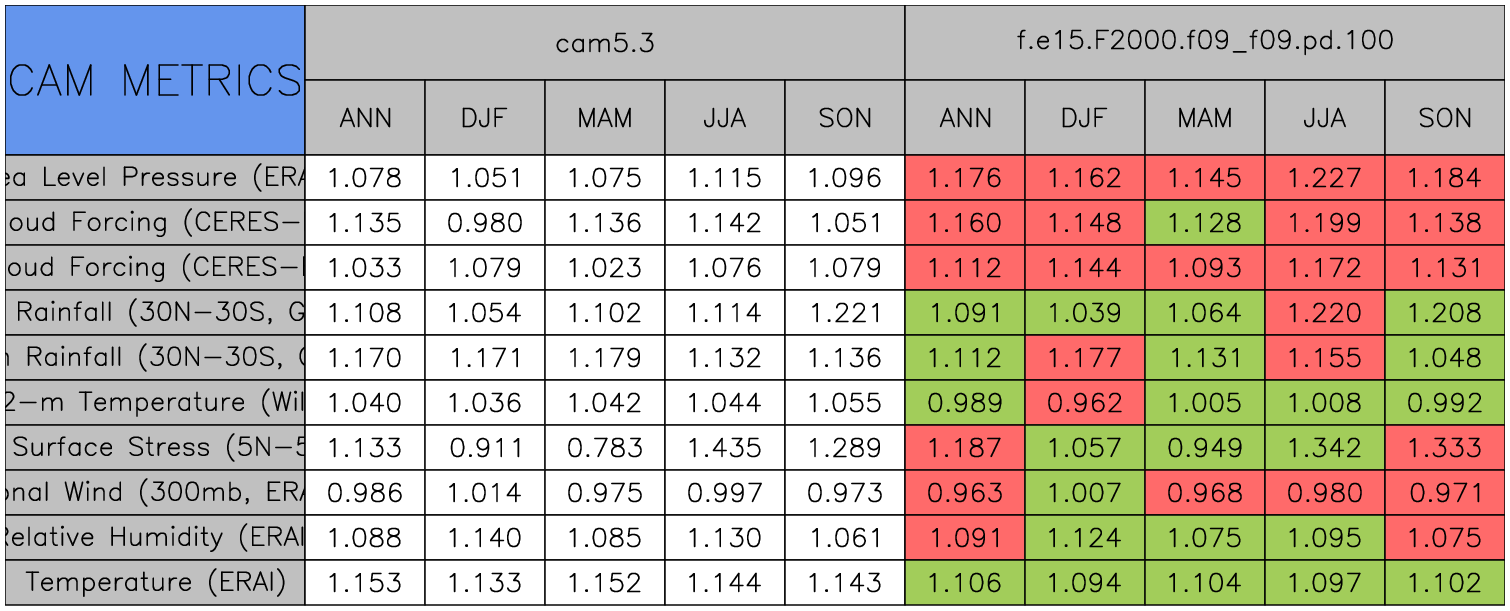The width and height of the screenshot is (1510, 611).
Task: Click the DJF header under cam5.3
Action: click(485, 118)
